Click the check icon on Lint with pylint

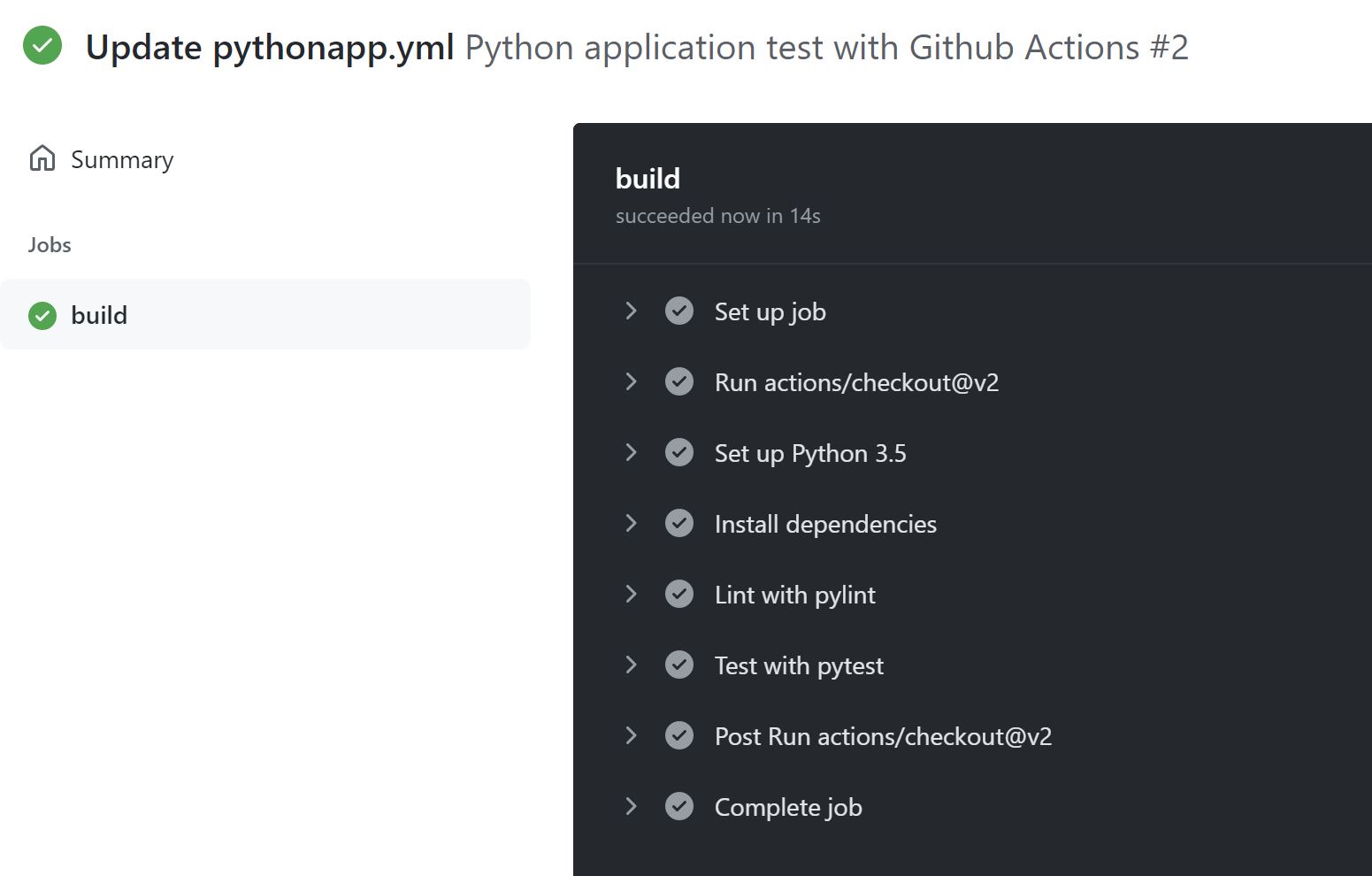pos(679,594)
